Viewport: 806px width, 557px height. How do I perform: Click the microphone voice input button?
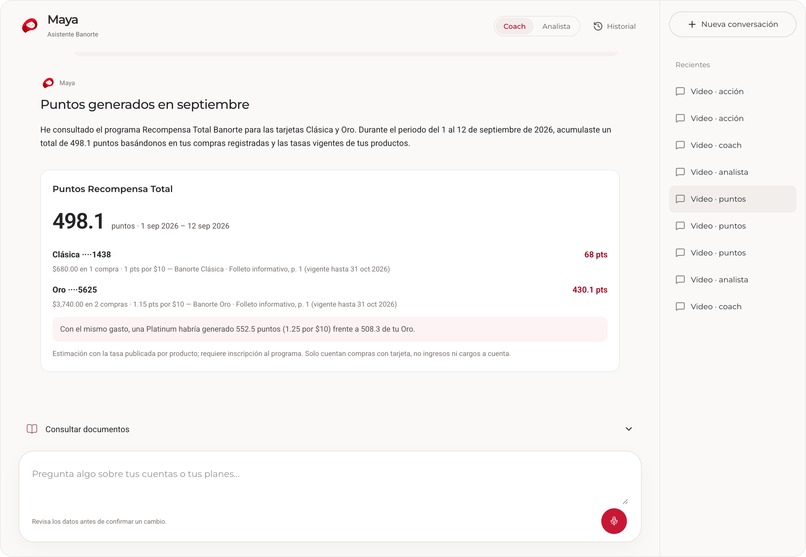[x=614, y=521]
